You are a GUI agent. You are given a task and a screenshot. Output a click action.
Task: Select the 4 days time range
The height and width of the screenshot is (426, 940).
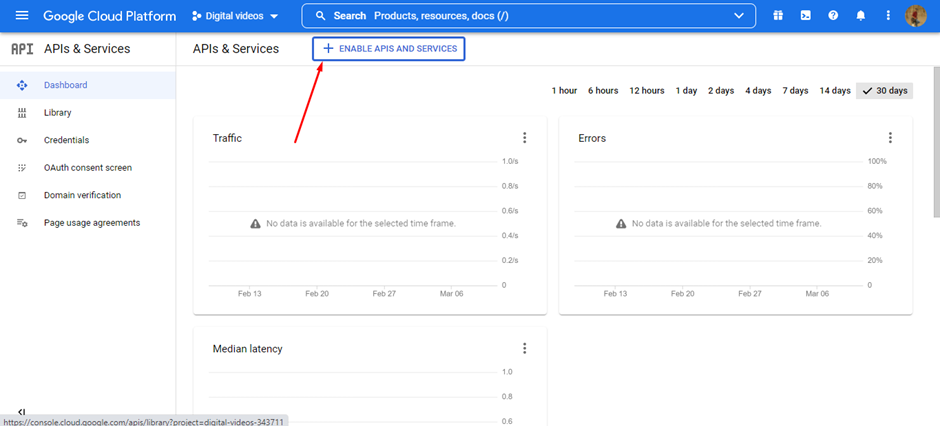tap(758, 91)
